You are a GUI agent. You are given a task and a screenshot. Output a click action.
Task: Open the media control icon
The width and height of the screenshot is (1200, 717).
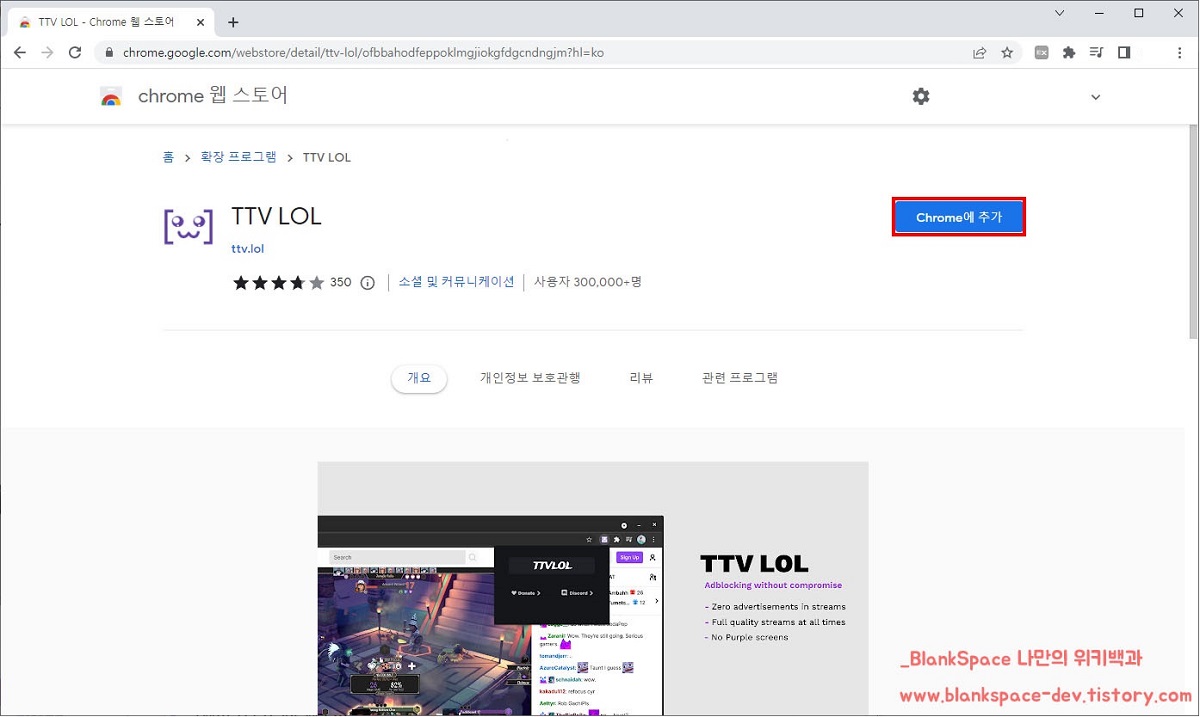pyautogui.click(x=1097, y=52)
